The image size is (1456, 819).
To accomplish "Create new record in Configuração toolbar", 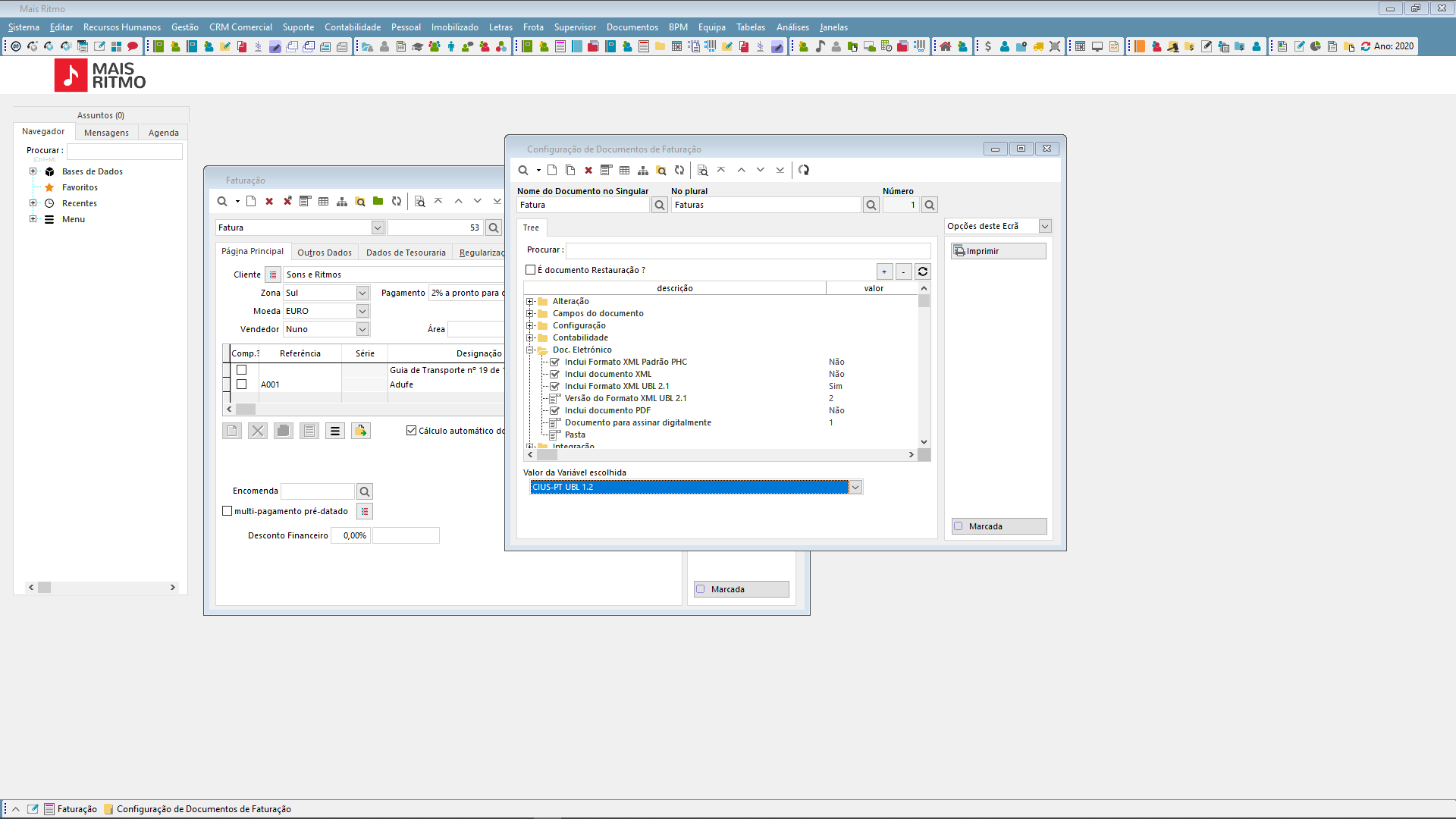I will coord(552,170).
